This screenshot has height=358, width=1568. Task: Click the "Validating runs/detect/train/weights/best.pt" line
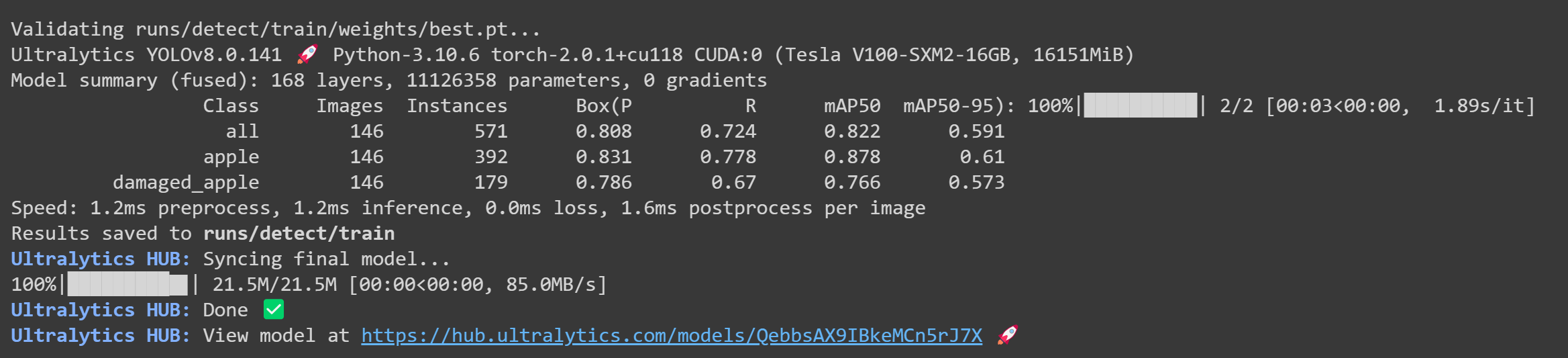pos(275,29)
